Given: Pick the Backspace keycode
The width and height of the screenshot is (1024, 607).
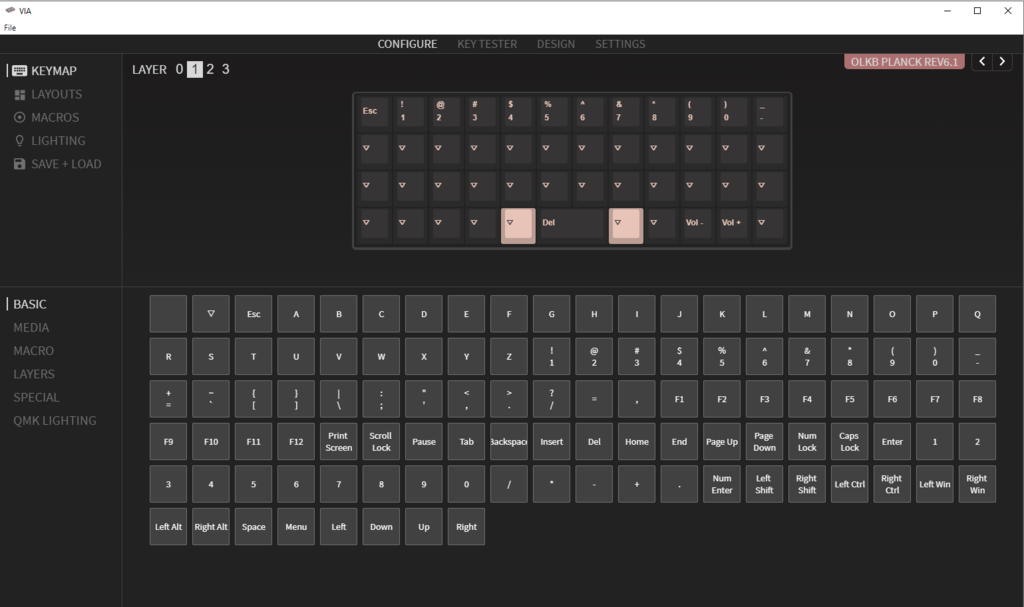Looking at the screenshot, I should point(509,442).
